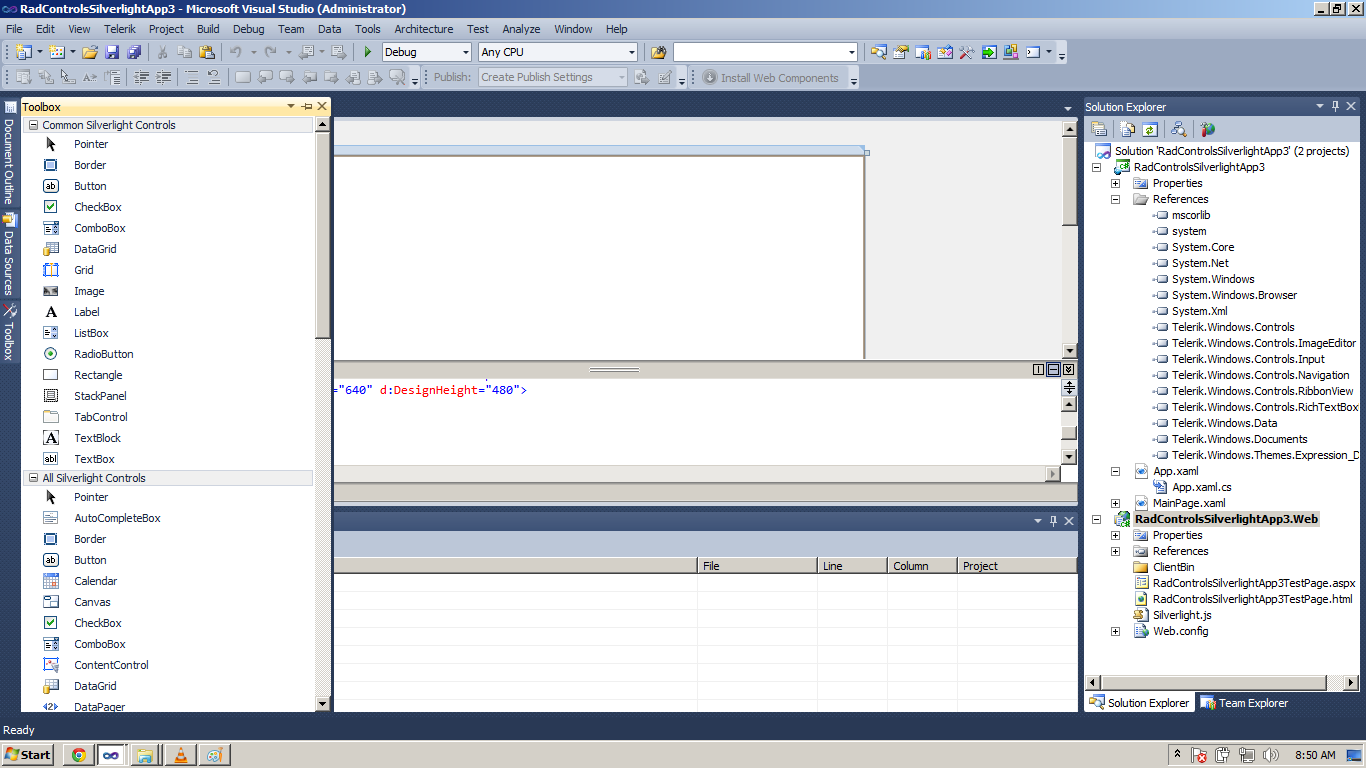Open the Debug configuration dropdown
The width and height of the screenshot is (1366, 768).
click(465, 52)
